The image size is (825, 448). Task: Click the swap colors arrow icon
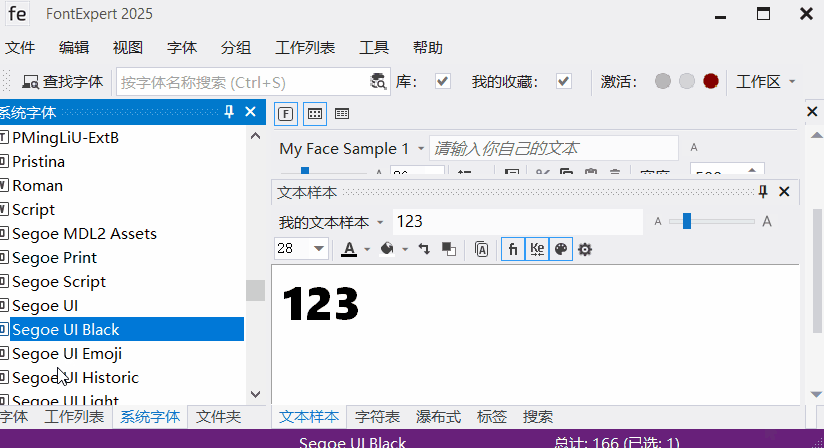pos(424,248)
